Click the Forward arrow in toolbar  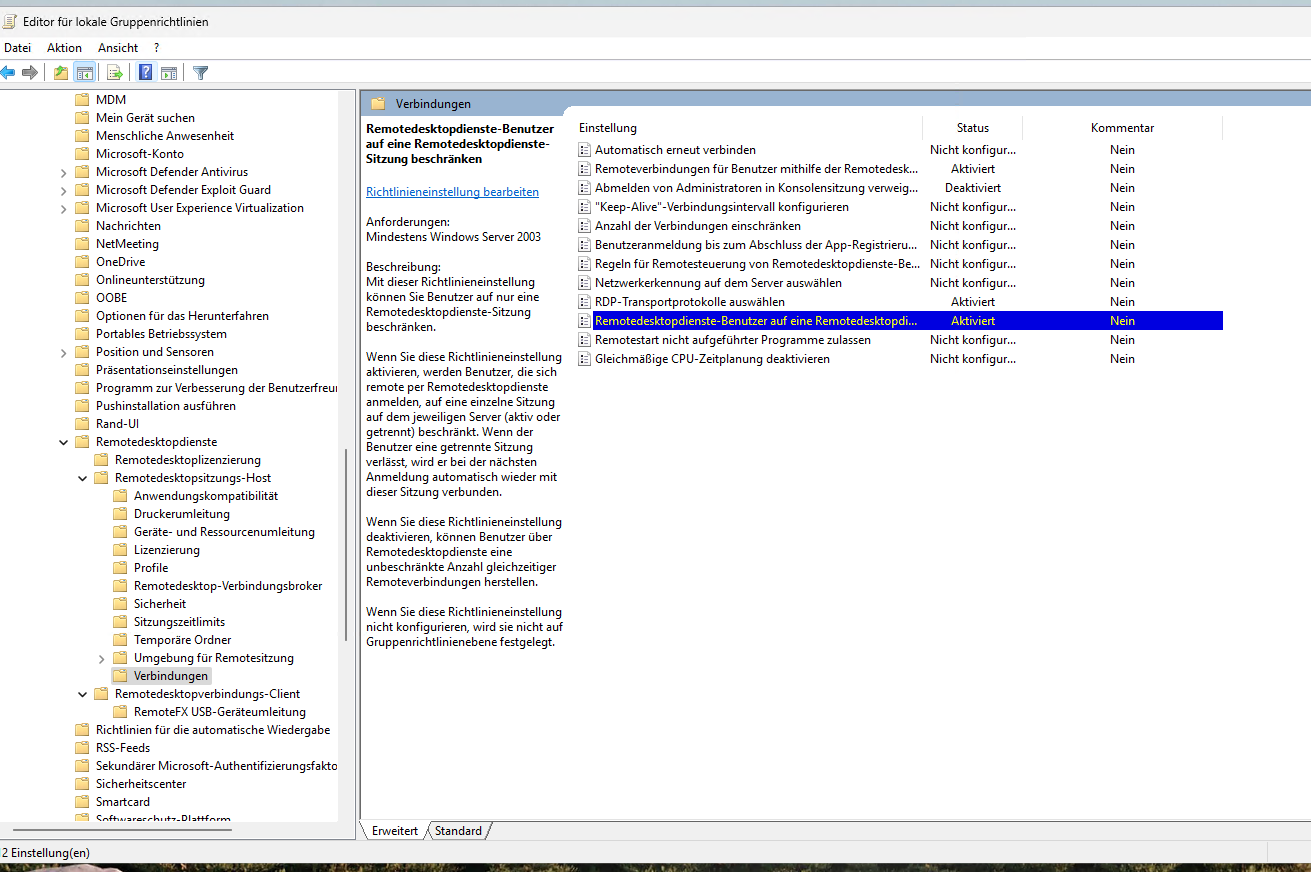pos(30,72)
